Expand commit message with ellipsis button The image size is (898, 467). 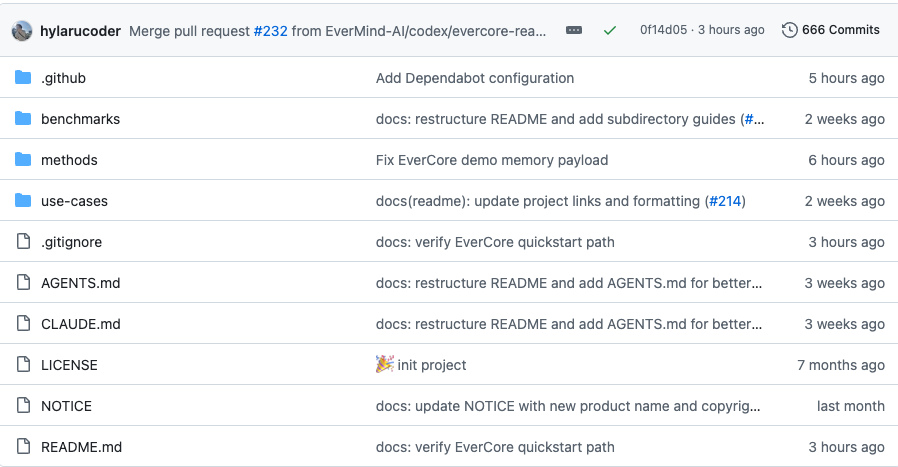coord(574,30)
